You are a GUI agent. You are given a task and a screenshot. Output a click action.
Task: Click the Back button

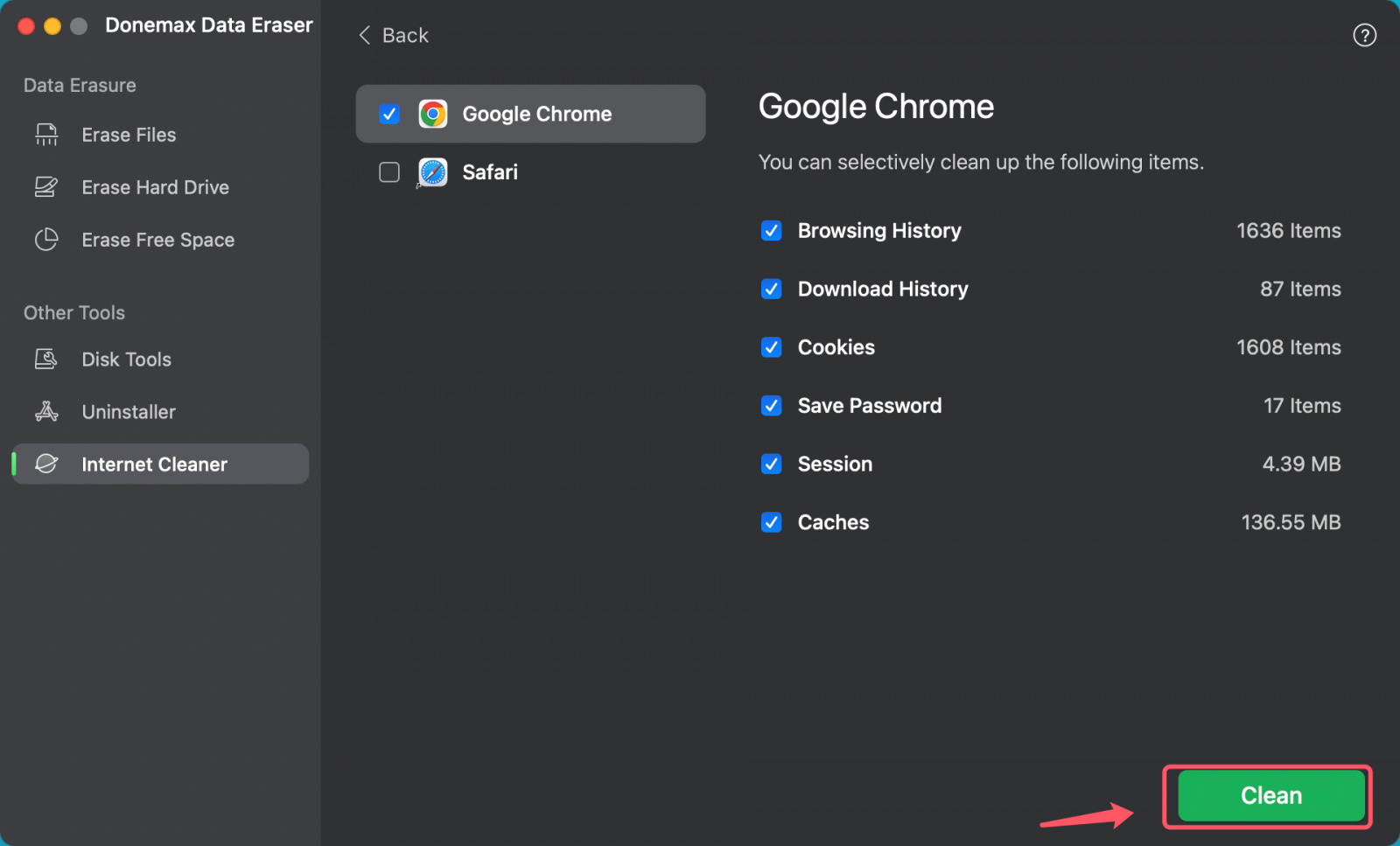[392, 35]
